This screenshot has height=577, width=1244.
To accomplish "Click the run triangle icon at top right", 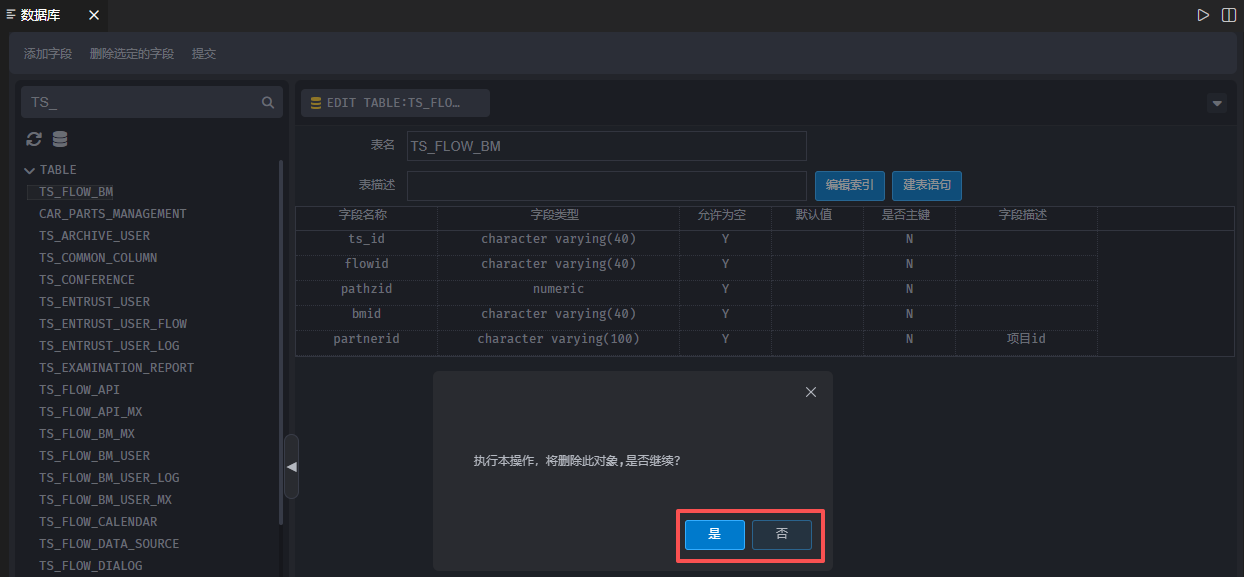I will (x=1204, y=15).
